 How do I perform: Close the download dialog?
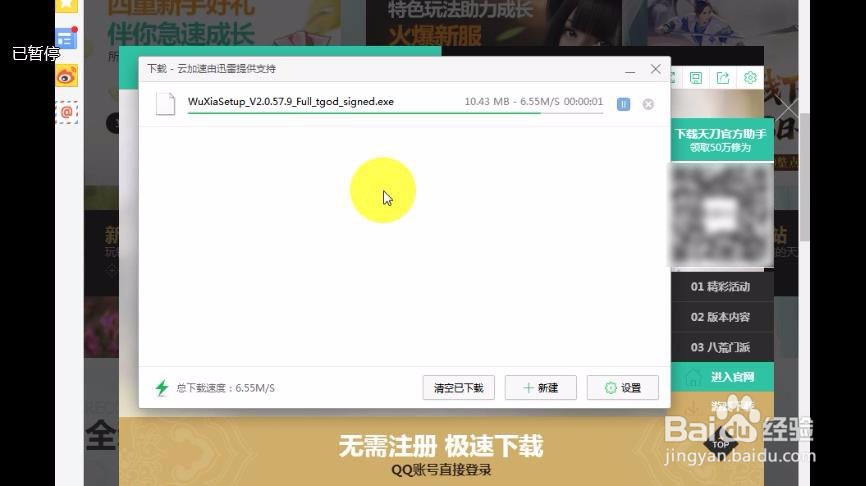(x=655, y=69)
